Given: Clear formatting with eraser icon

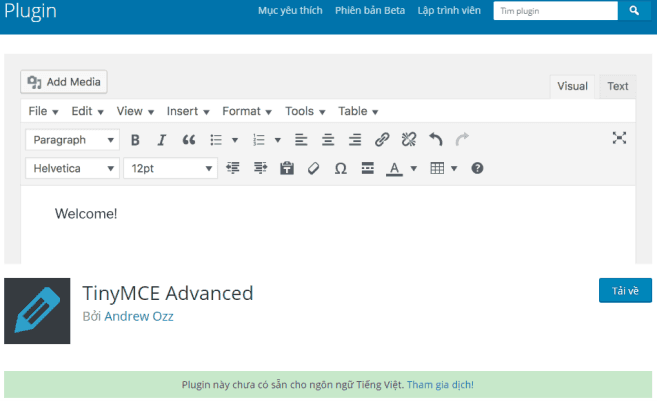Looking at the screenshot, I should click(313, 168).
